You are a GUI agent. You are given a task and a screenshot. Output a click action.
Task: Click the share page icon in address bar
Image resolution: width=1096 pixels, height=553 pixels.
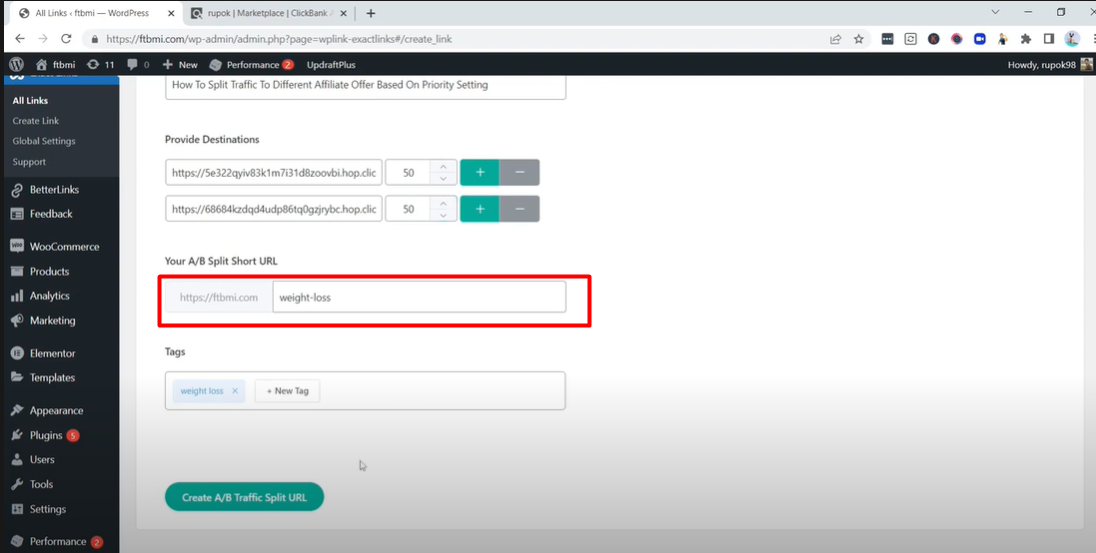coord(835,39)
